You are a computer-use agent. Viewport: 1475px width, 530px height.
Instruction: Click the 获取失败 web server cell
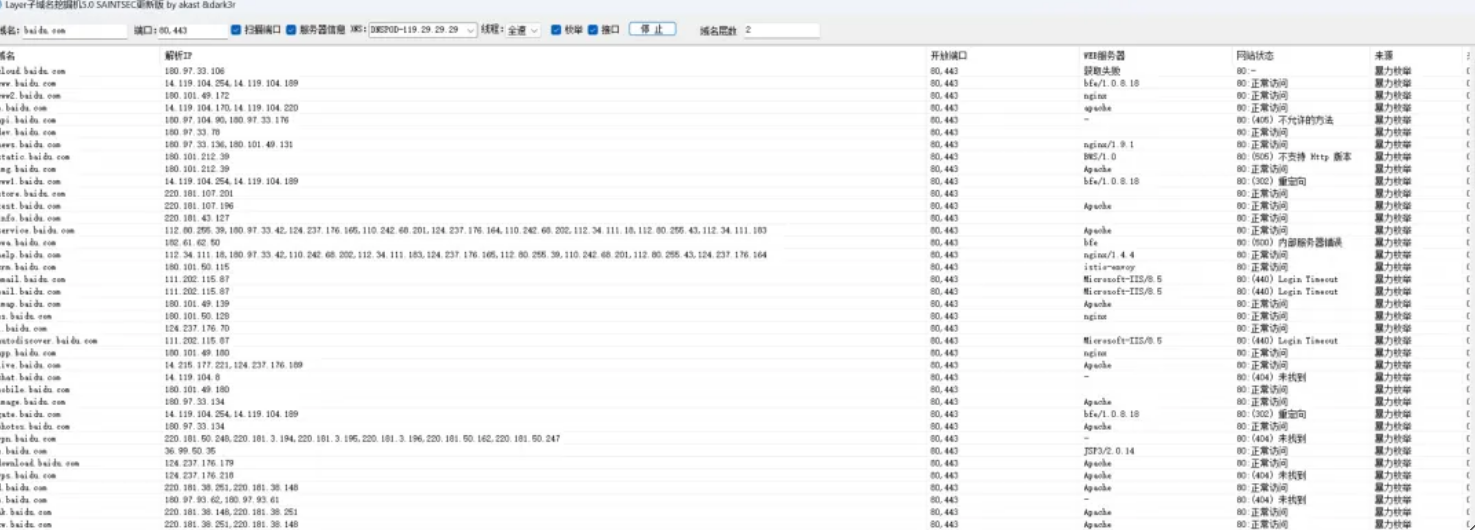click(1101, 71)
